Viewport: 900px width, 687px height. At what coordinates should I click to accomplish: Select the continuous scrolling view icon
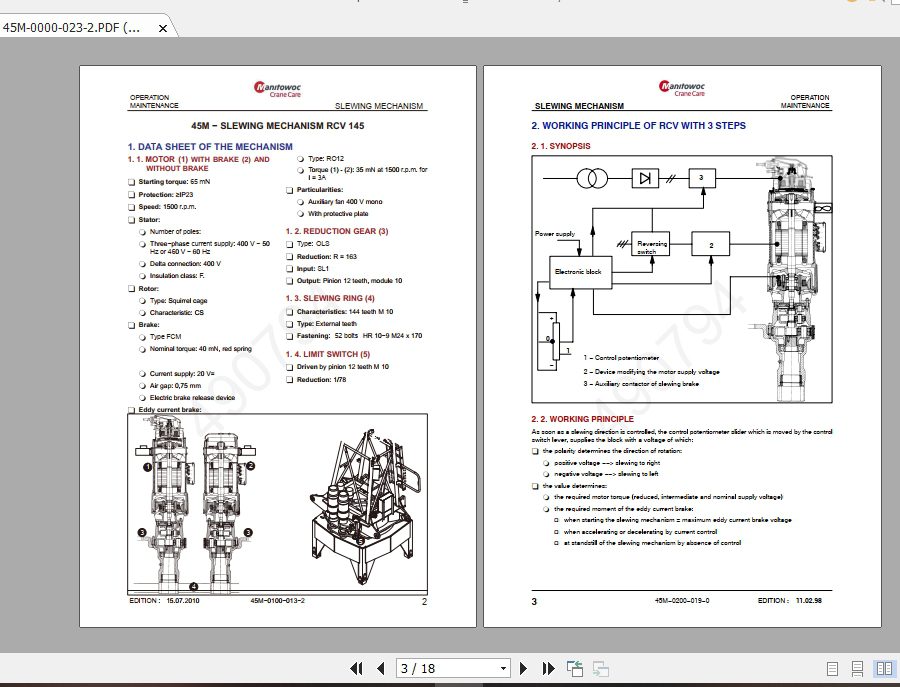click(x=855, y=669)
